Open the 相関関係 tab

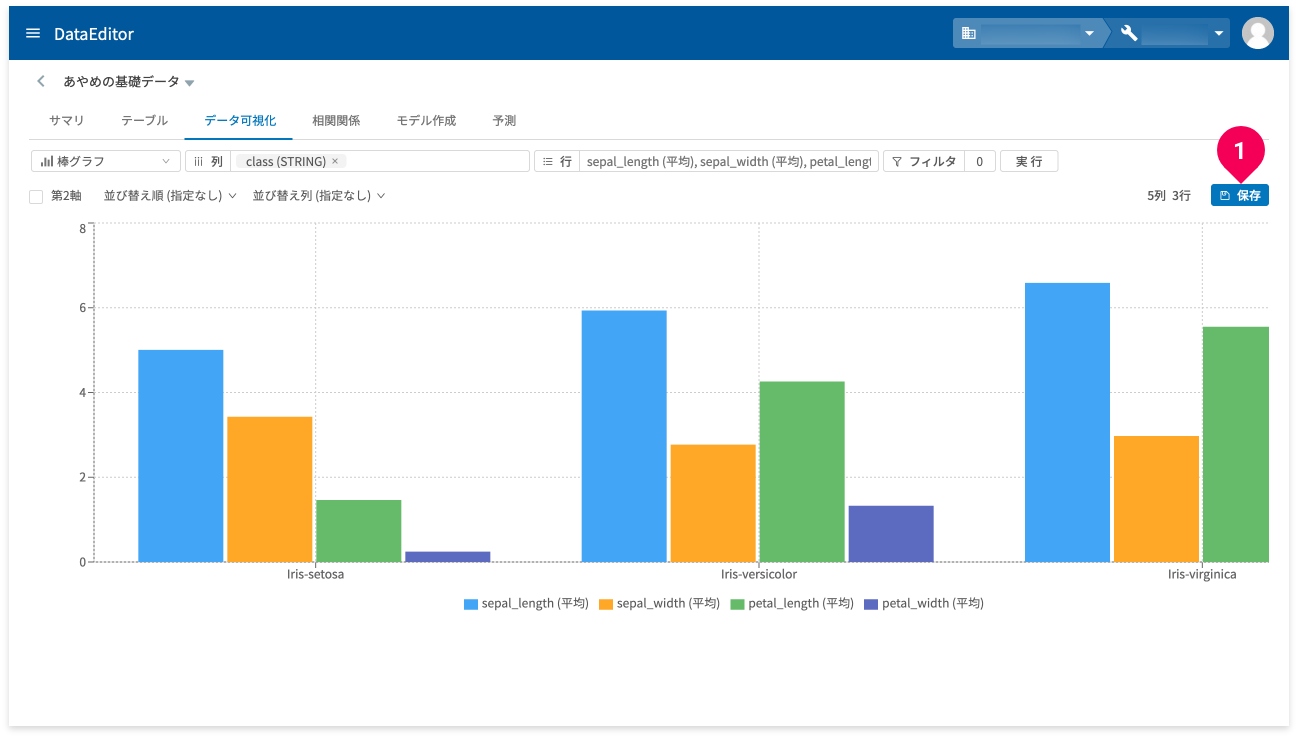[x=336, y=120]
